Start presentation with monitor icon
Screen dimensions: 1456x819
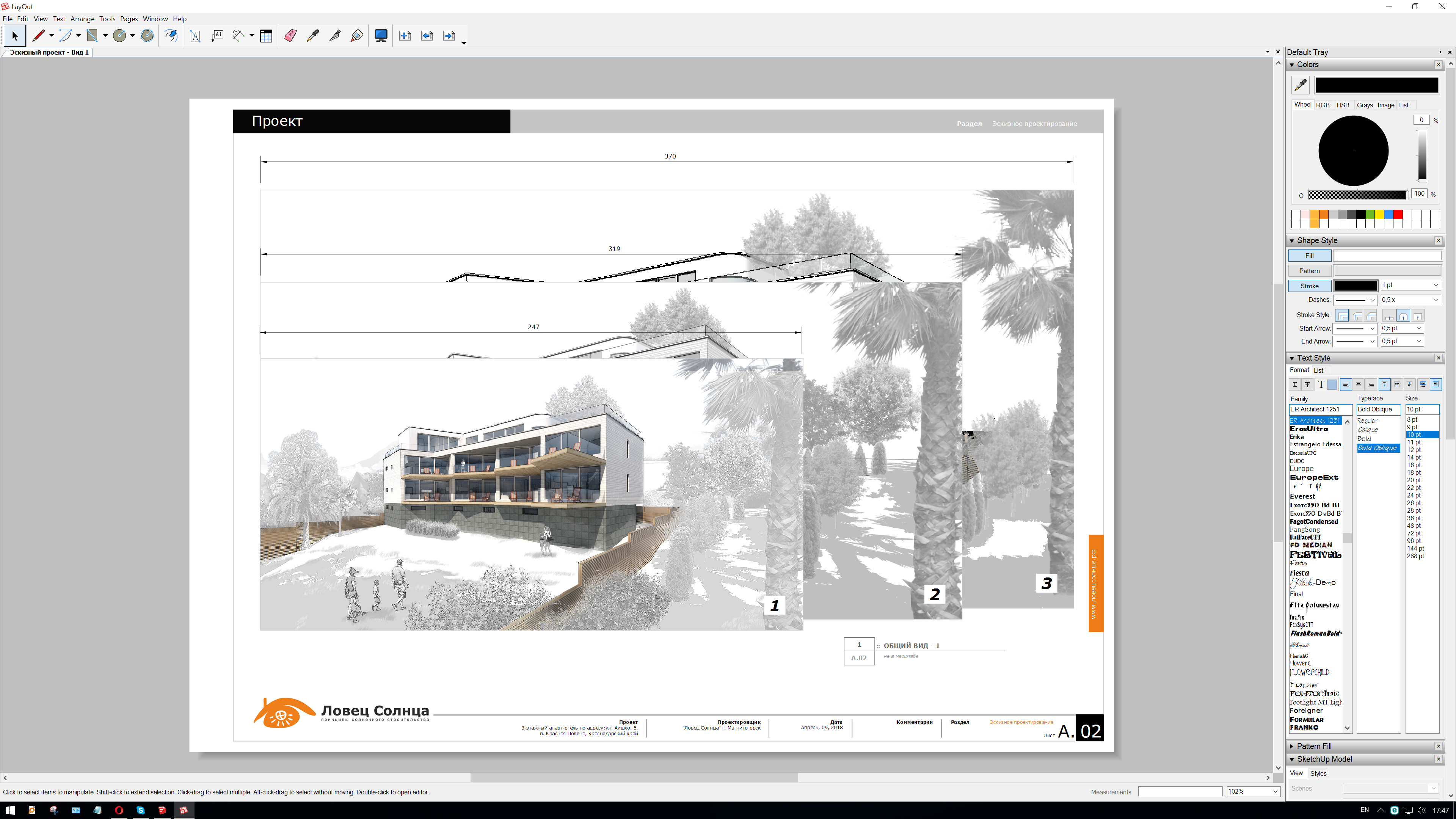point(381,36)
